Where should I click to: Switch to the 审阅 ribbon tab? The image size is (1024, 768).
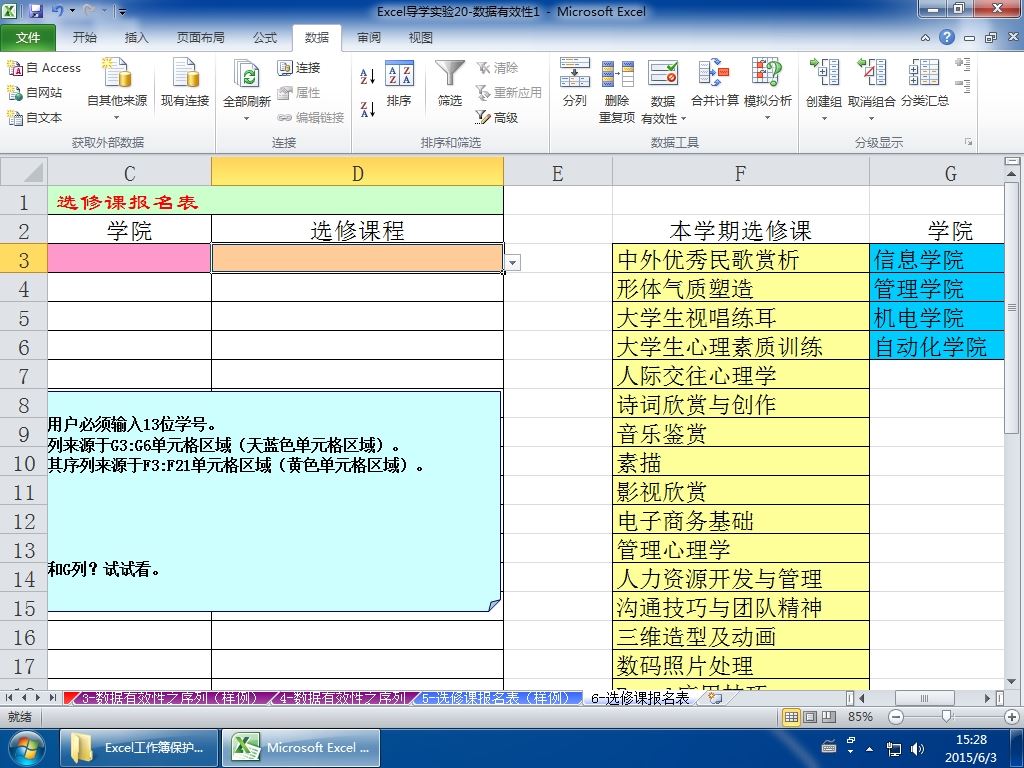tap(368, 37)
